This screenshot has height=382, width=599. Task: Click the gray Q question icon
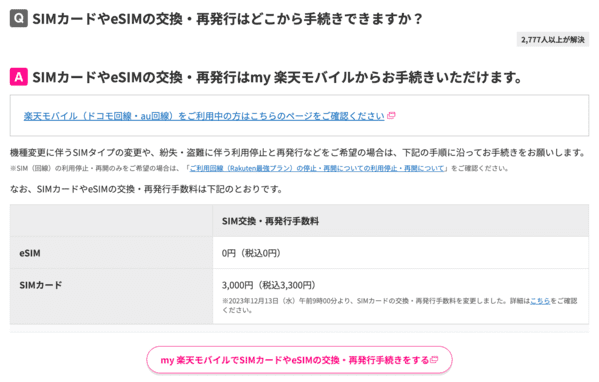(19, 18)
